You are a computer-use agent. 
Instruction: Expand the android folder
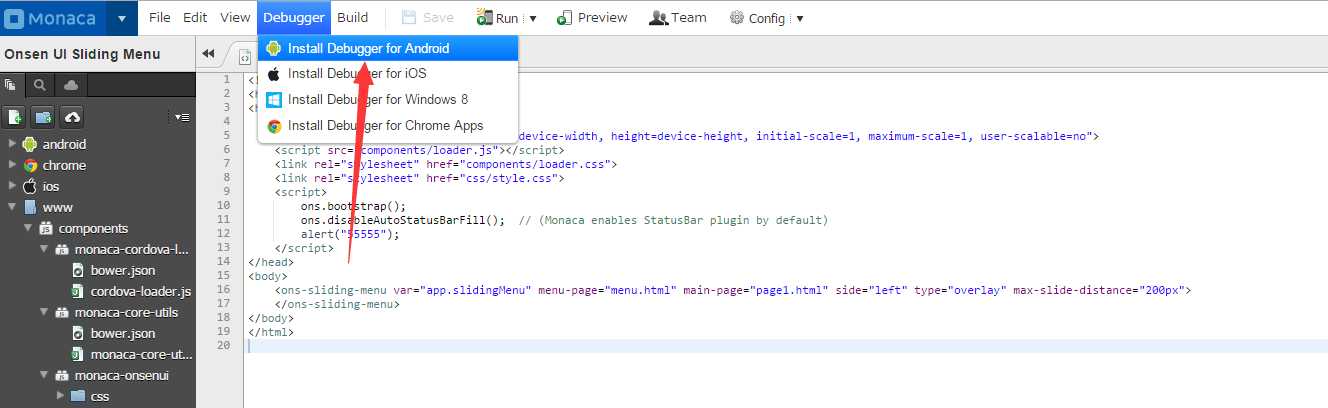coord(11,144)
